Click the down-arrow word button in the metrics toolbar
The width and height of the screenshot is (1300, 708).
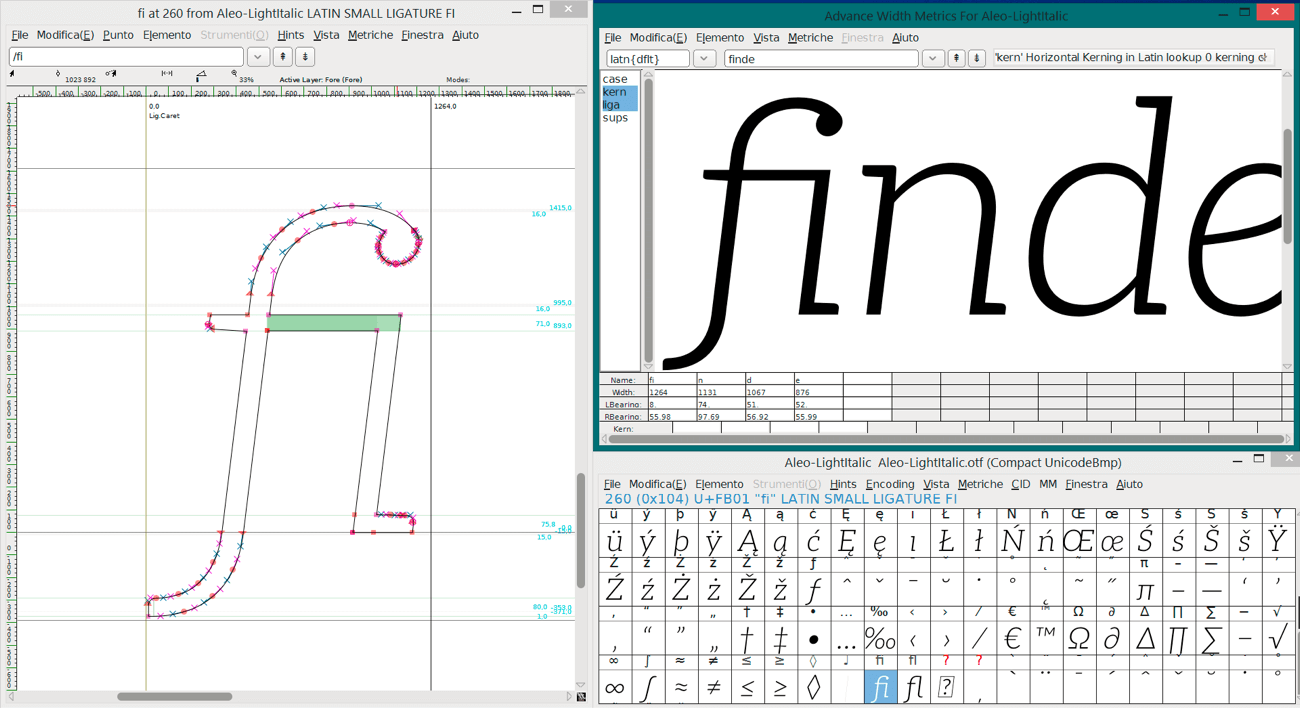tap(976, 57)
